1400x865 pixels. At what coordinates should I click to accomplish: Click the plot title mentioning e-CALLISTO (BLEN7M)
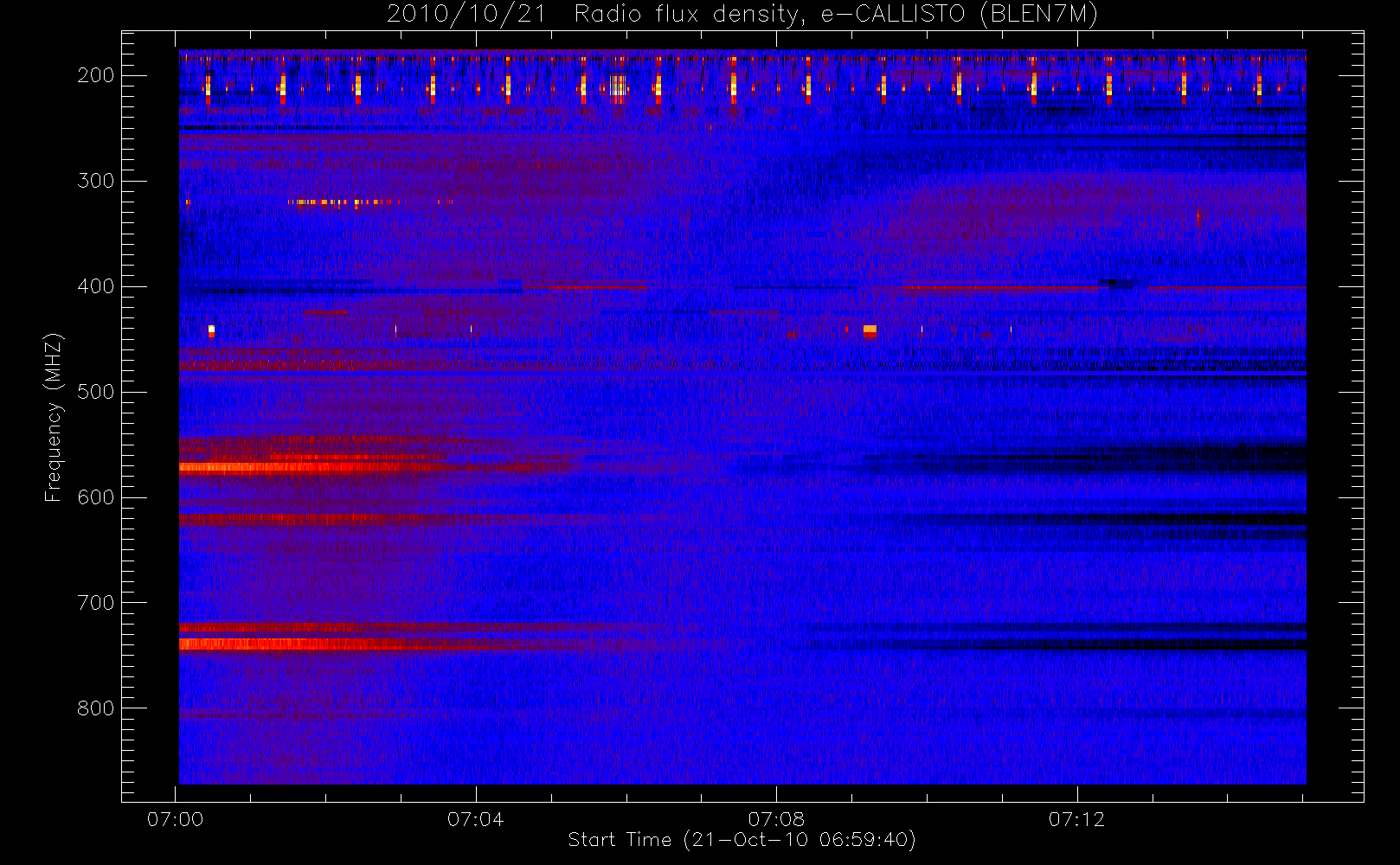click(742, 14)
